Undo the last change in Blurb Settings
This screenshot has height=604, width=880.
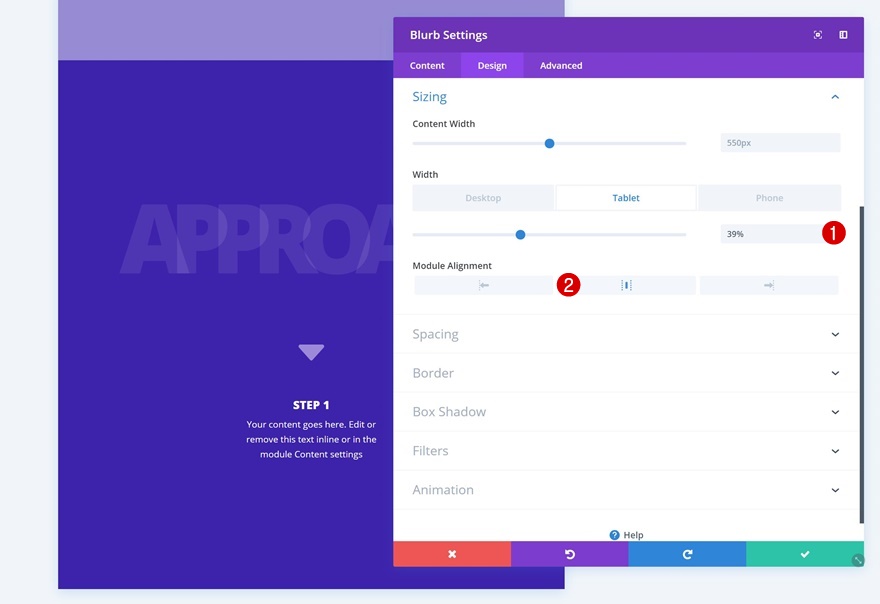(570, 554)
